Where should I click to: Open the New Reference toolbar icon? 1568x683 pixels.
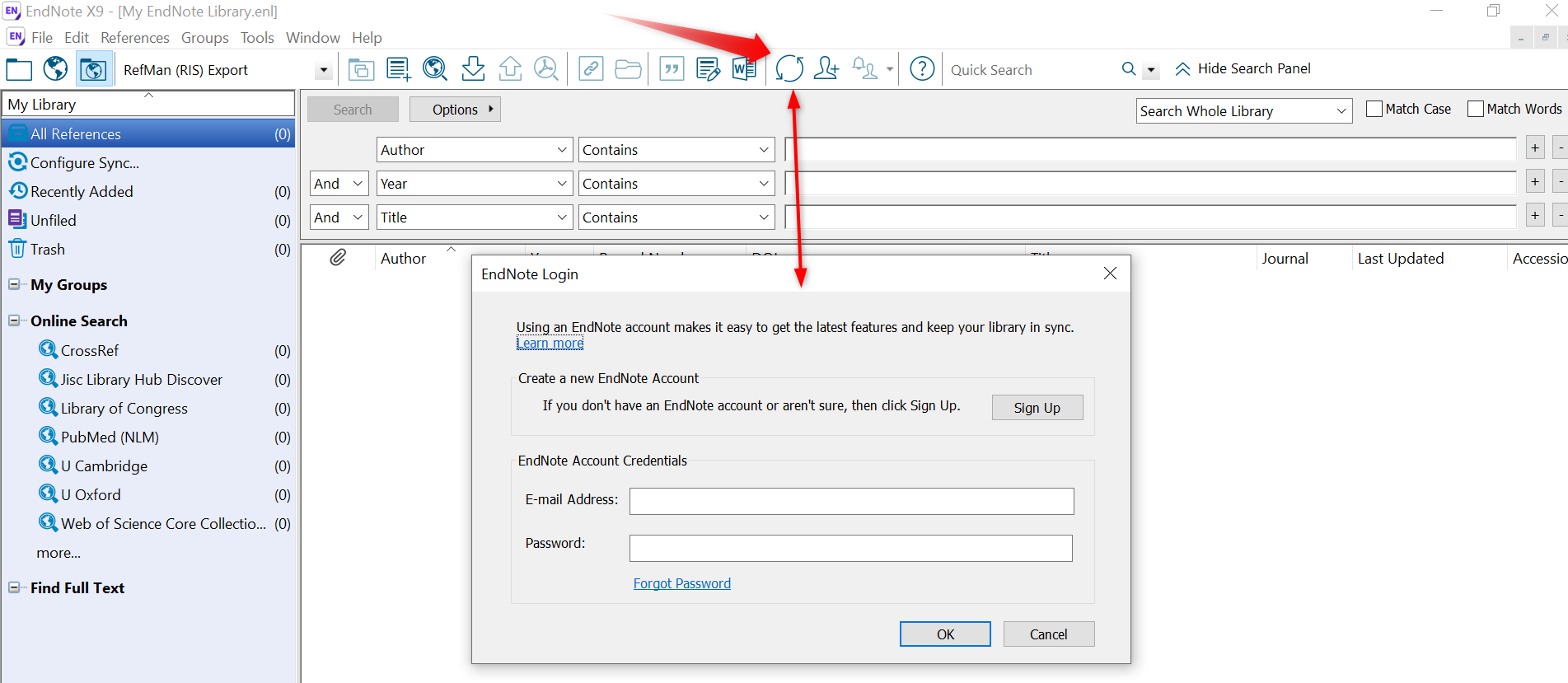(398, 69)
